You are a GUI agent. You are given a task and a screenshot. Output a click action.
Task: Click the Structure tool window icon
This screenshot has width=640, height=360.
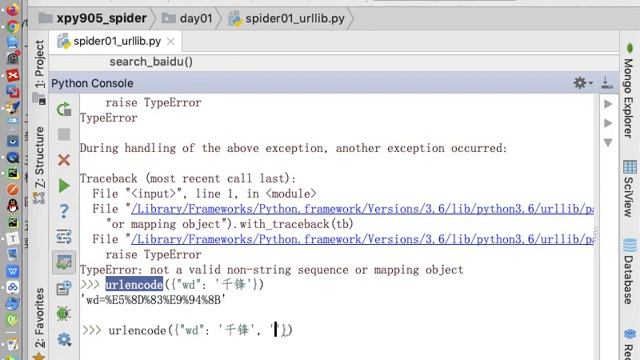click(39, 198)
